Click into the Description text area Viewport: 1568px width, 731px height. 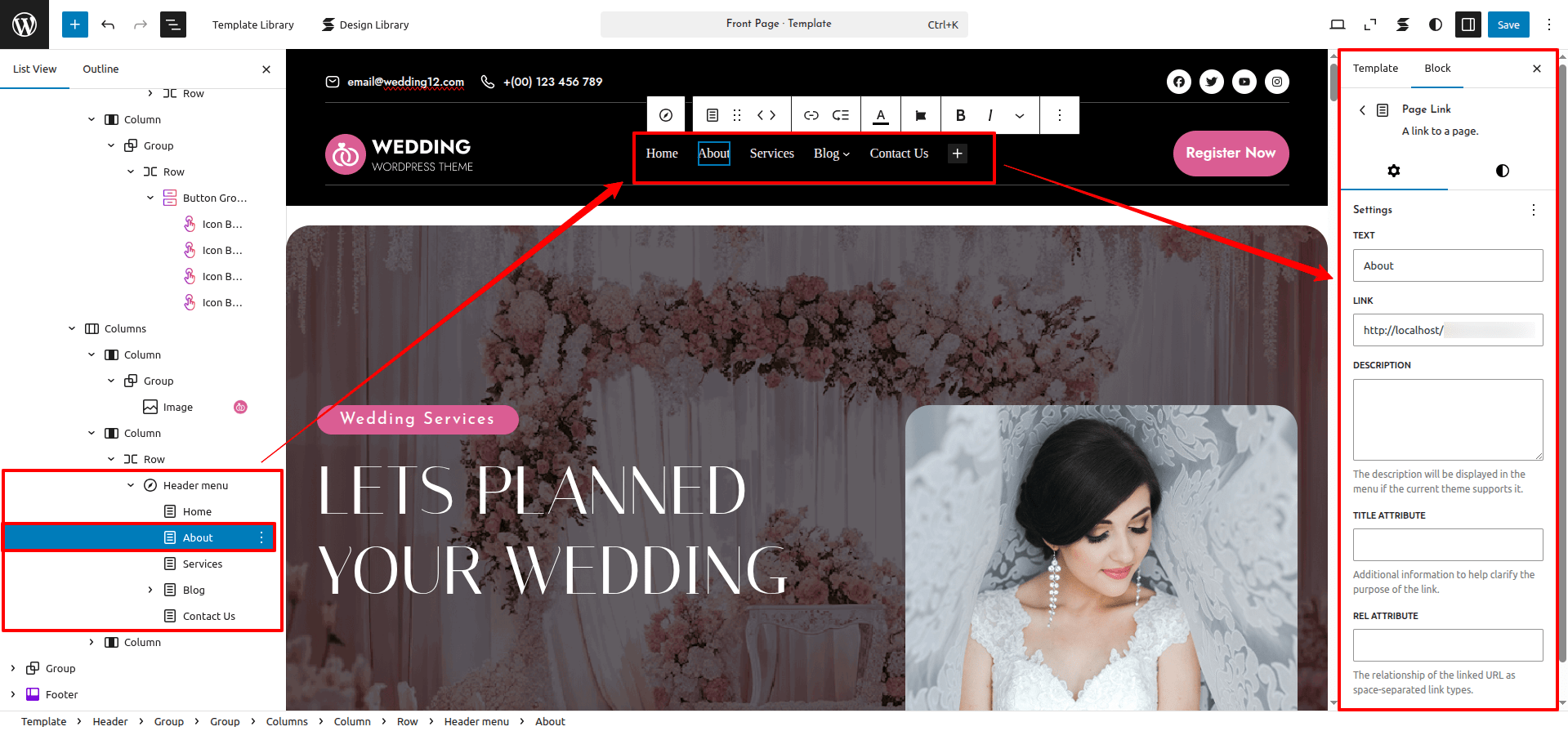1447,419
